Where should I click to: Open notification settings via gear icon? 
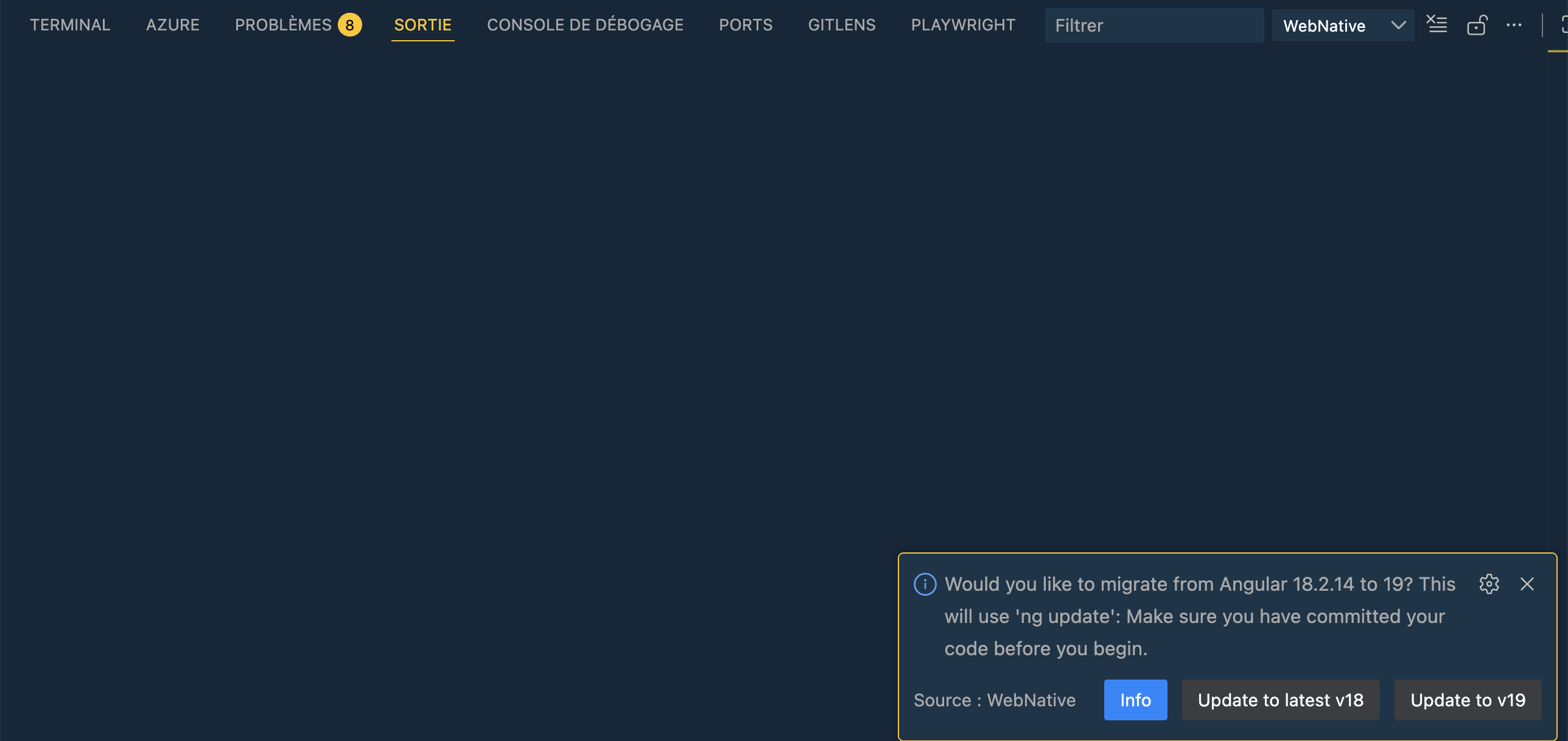[x=1489, y=584]
